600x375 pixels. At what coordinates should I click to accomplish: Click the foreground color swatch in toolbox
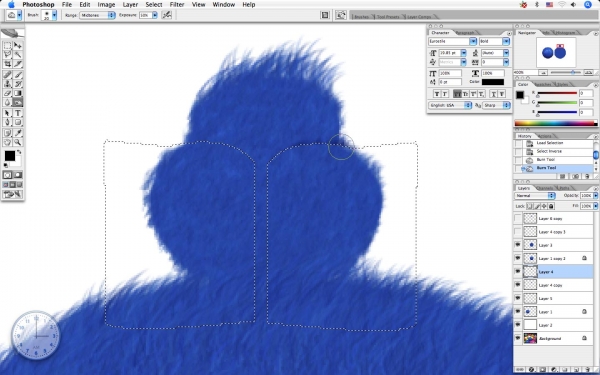[x=10, y=156]
